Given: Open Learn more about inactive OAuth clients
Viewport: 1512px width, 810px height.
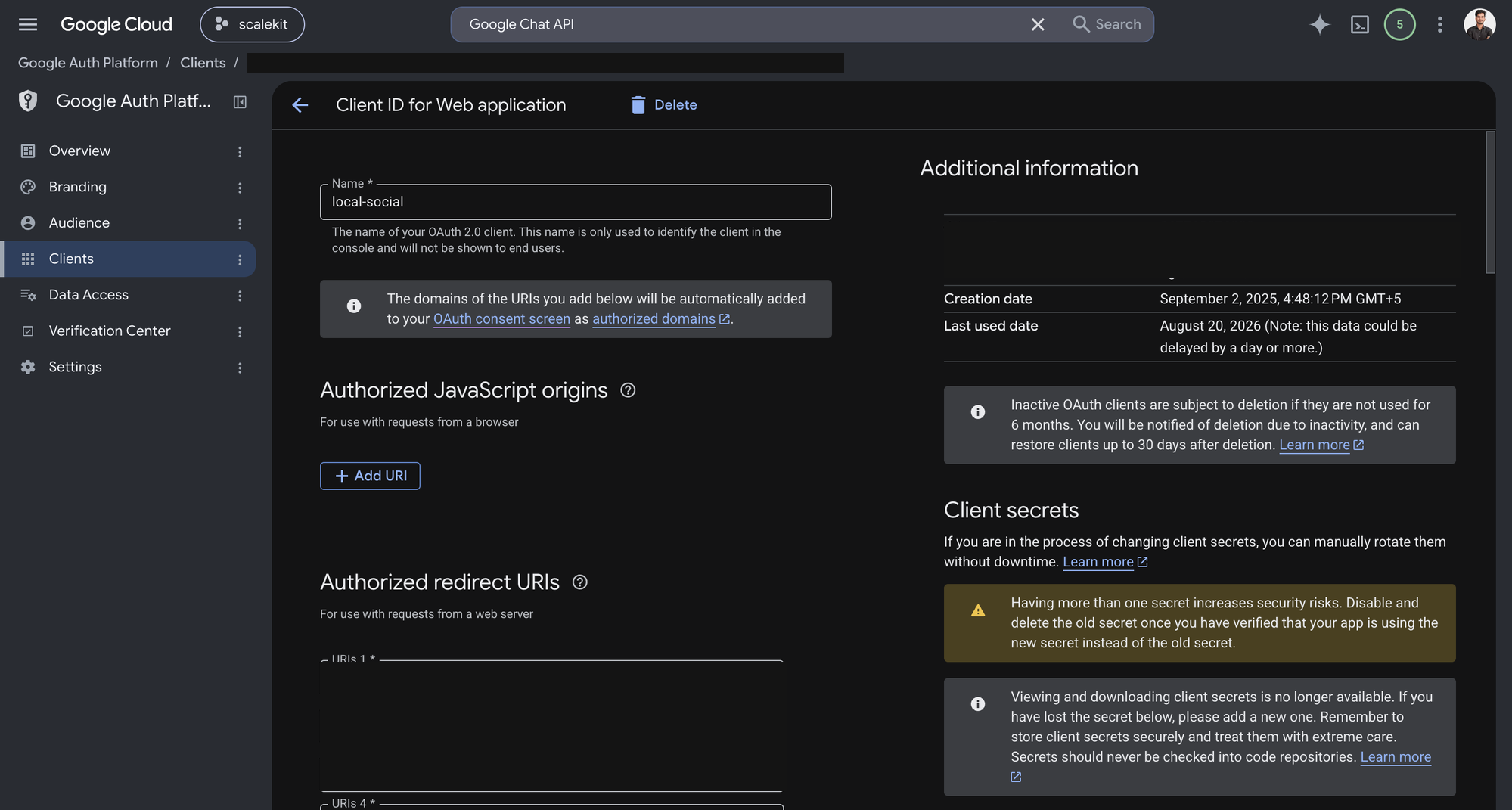Looking at the screenshot, I should [x=1321, y=445].
